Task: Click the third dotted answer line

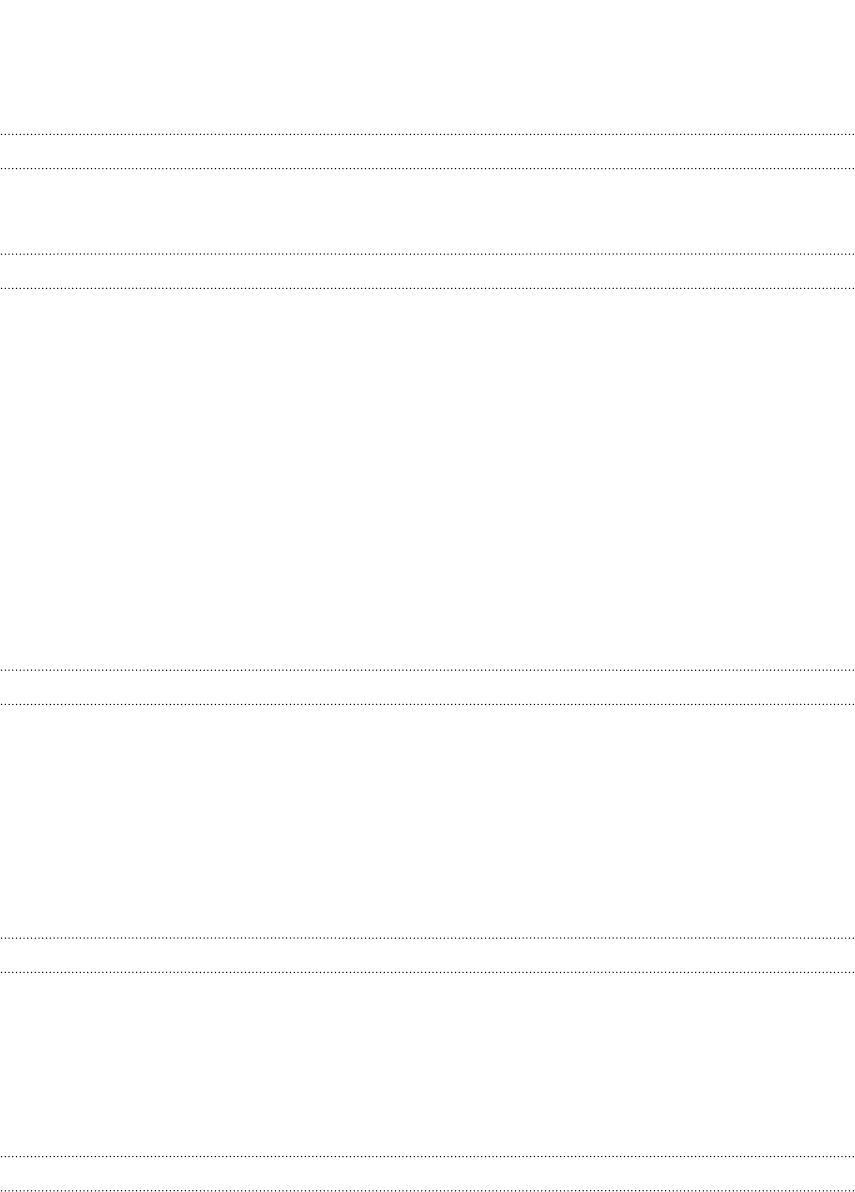Action: click(x=427, y=254)
